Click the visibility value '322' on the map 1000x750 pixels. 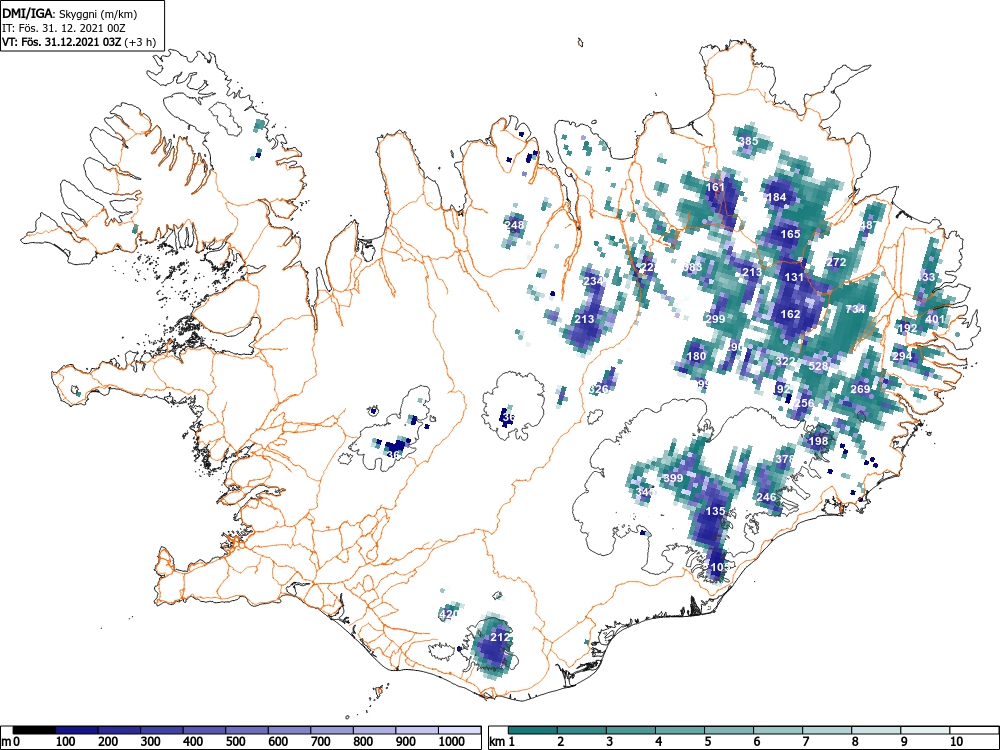click(786, 361)
